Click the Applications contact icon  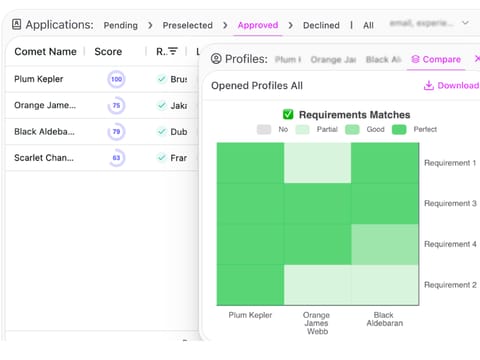(16, 24)
